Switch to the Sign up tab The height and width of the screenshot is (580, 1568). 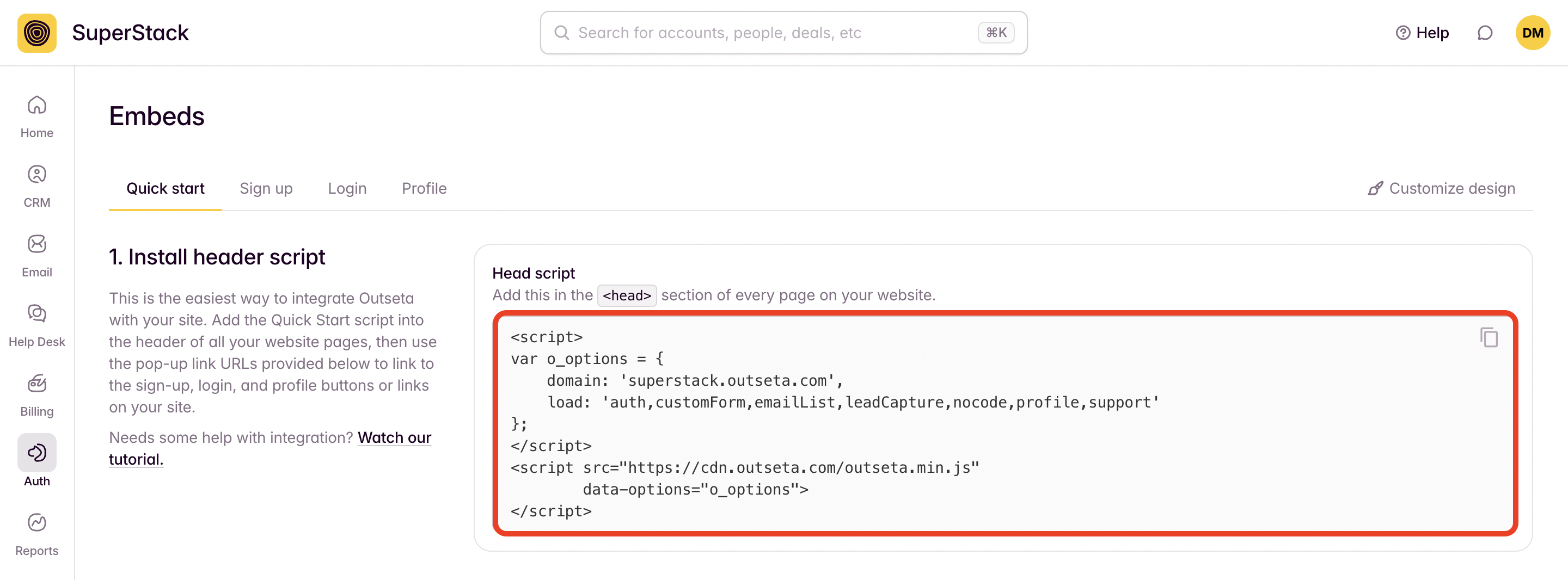click(266, 189)
